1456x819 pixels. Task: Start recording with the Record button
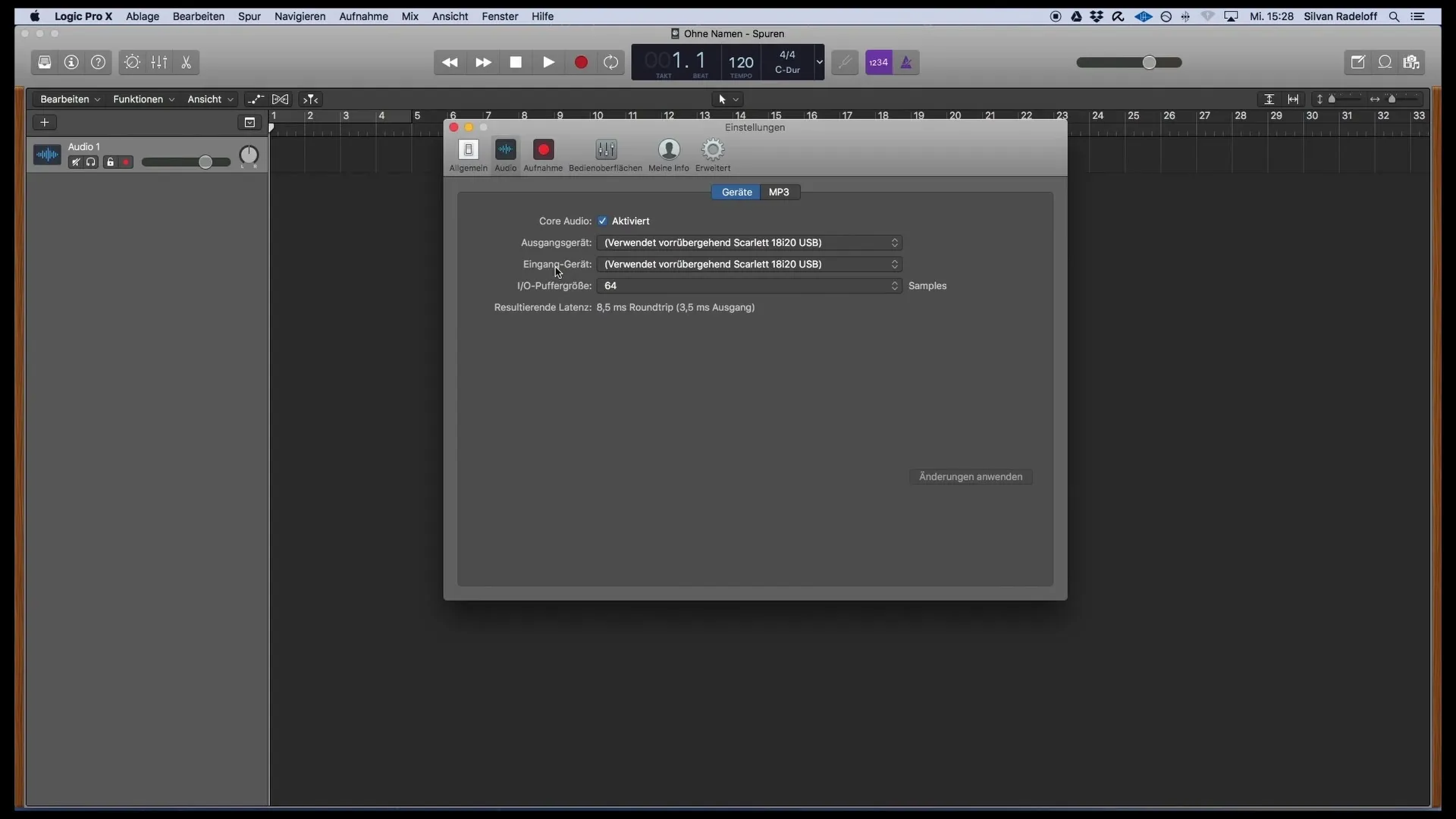click(x=581, y=62)
